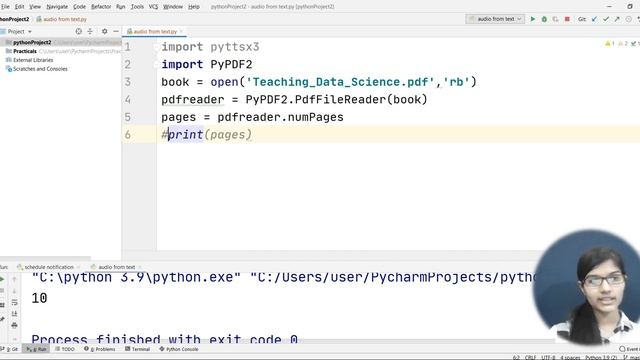Click the output value '10' in console

39,298
